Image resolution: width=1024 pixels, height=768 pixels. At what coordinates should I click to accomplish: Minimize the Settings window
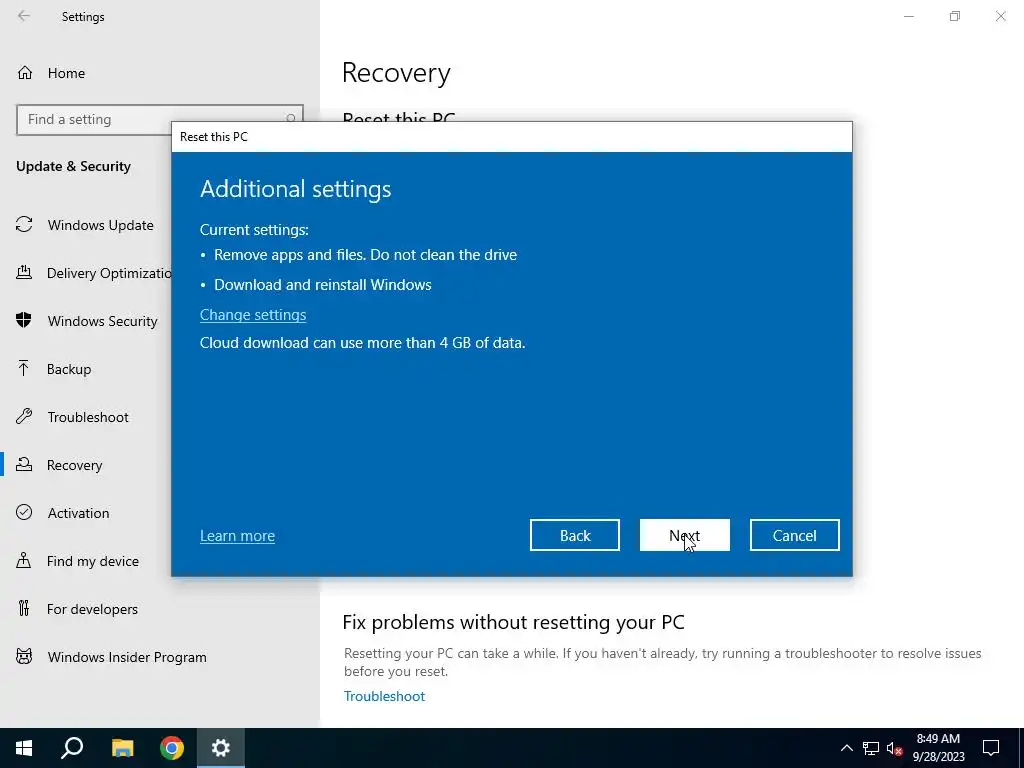click(908, 16)
